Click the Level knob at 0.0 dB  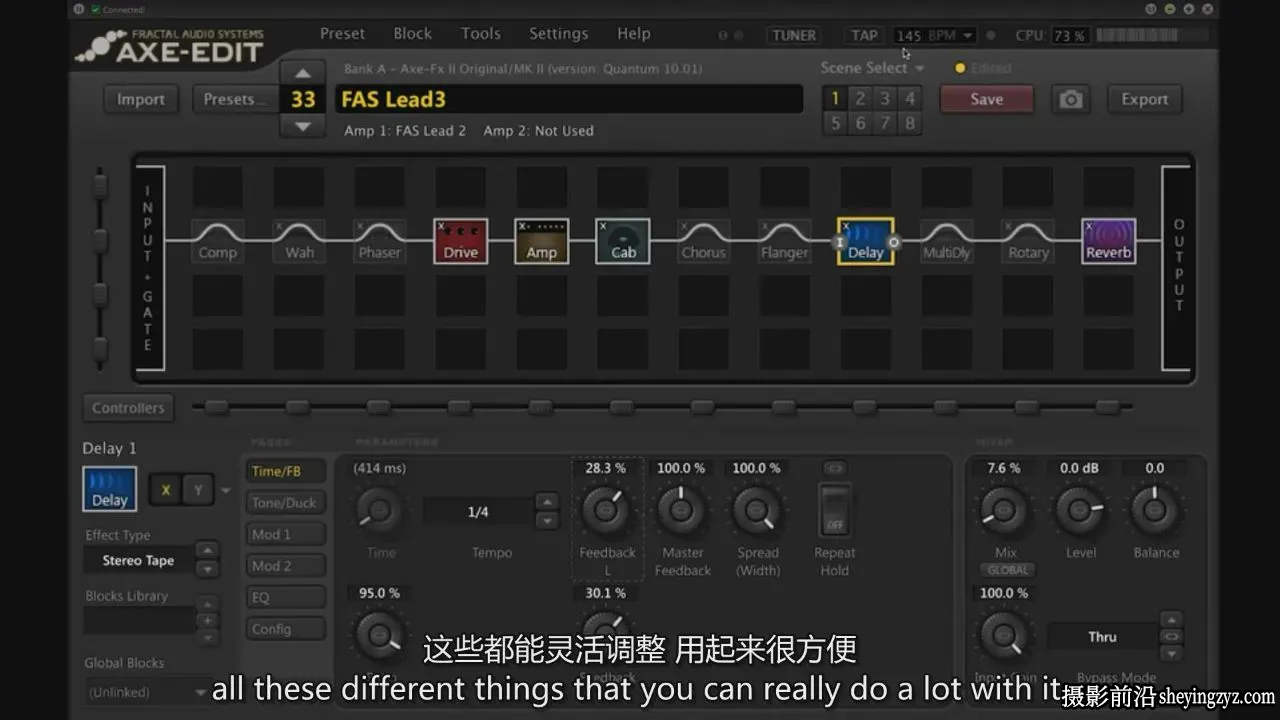coord(1080,510)
